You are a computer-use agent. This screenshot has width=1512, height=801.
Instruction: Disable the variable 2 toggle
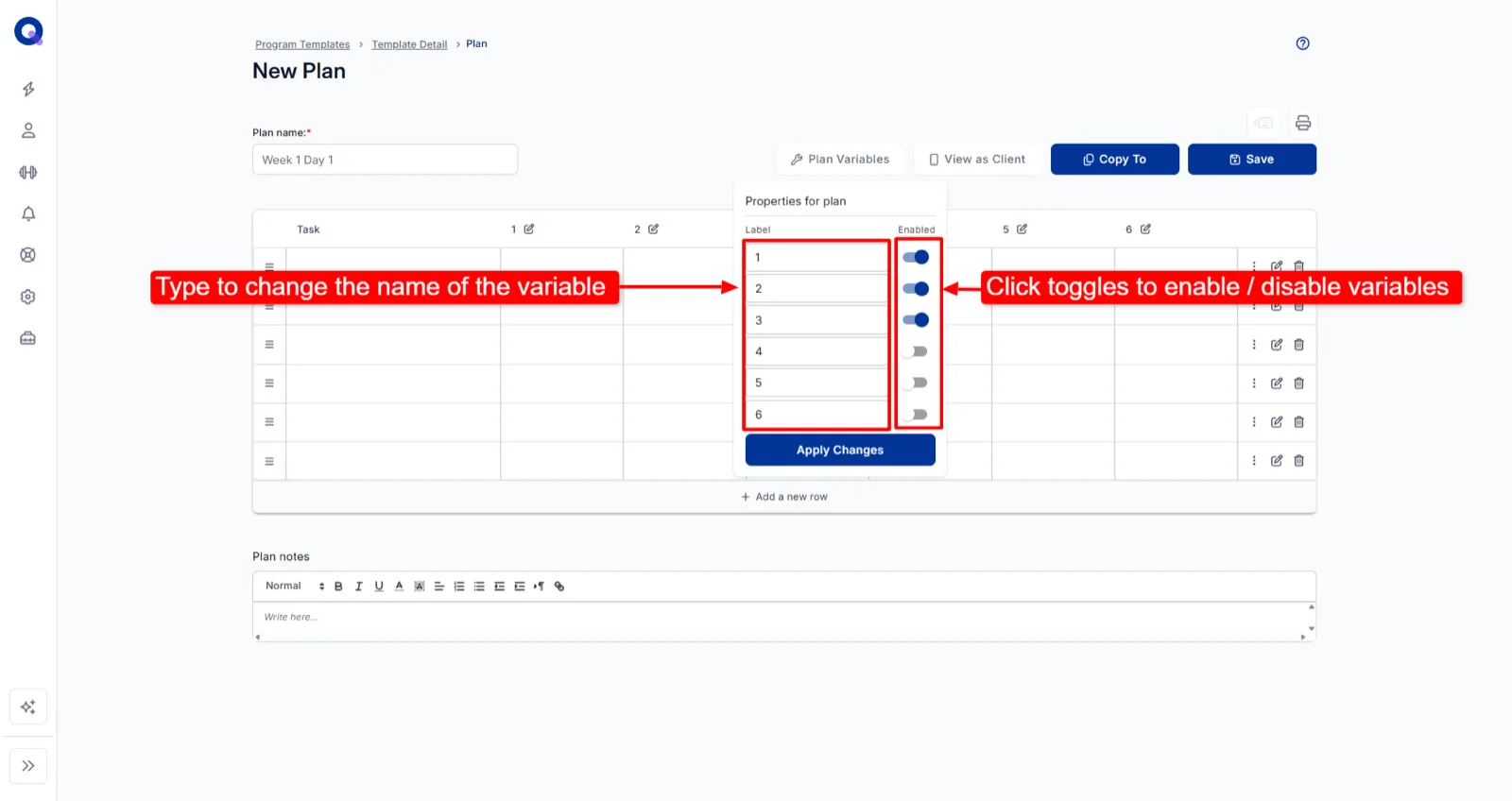click(x=916, y=288)
